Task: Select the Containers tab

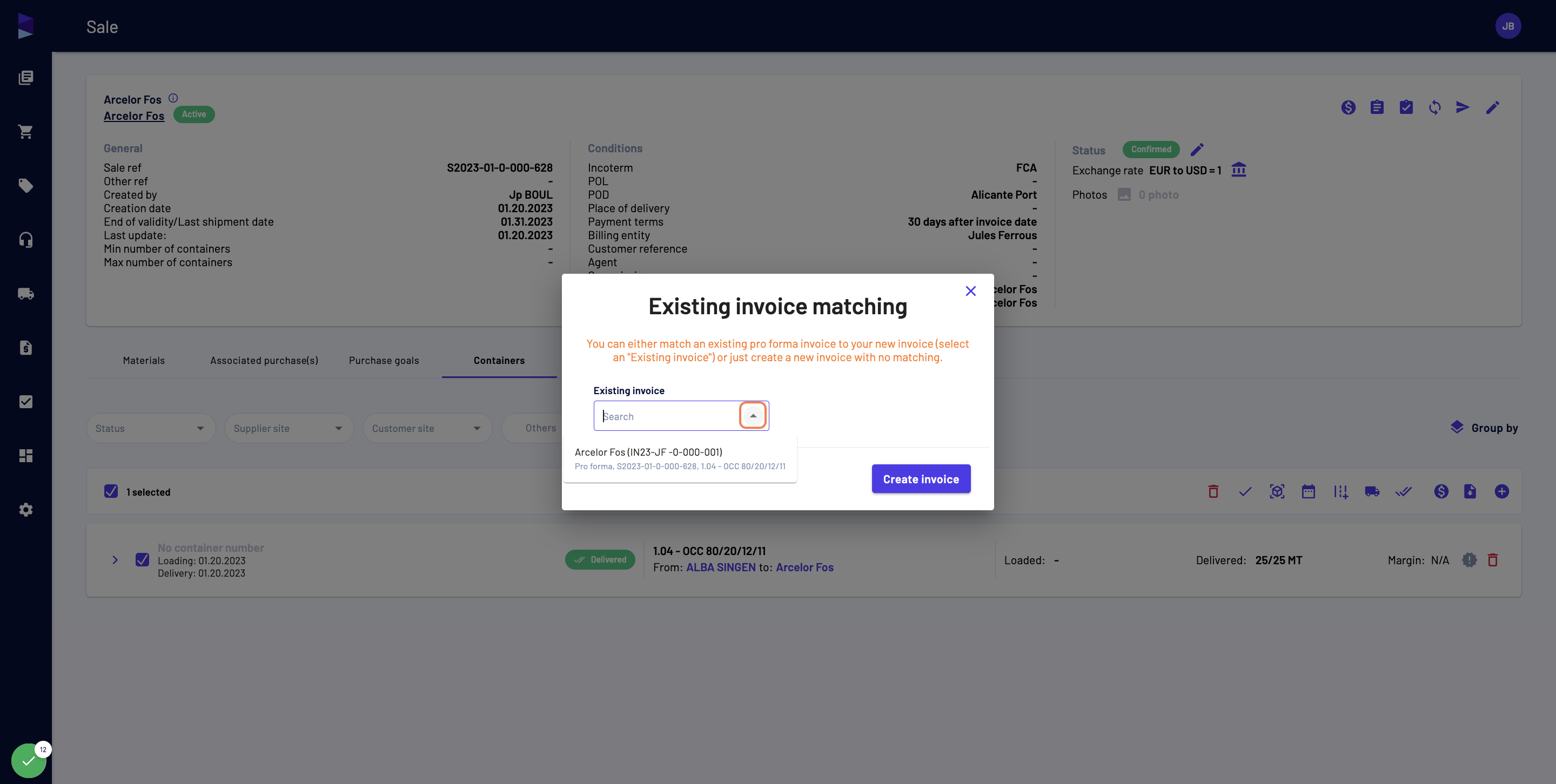Action: (499, 360)
